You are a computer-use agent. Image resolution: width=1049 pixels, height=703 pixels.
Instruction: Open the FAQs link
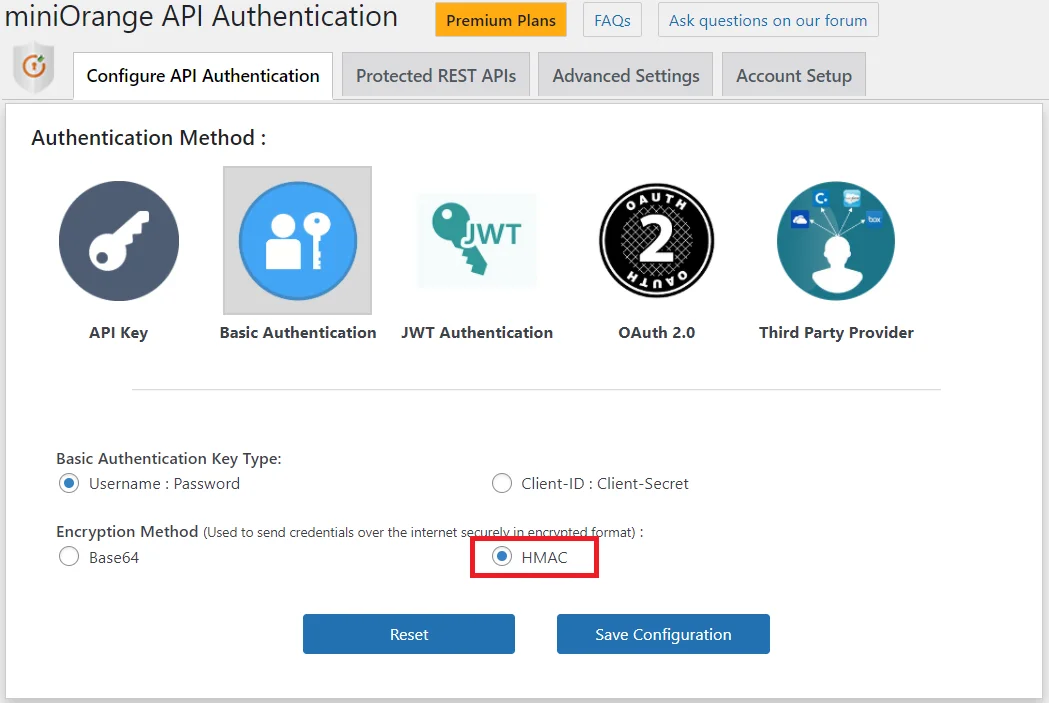[612, 20]
